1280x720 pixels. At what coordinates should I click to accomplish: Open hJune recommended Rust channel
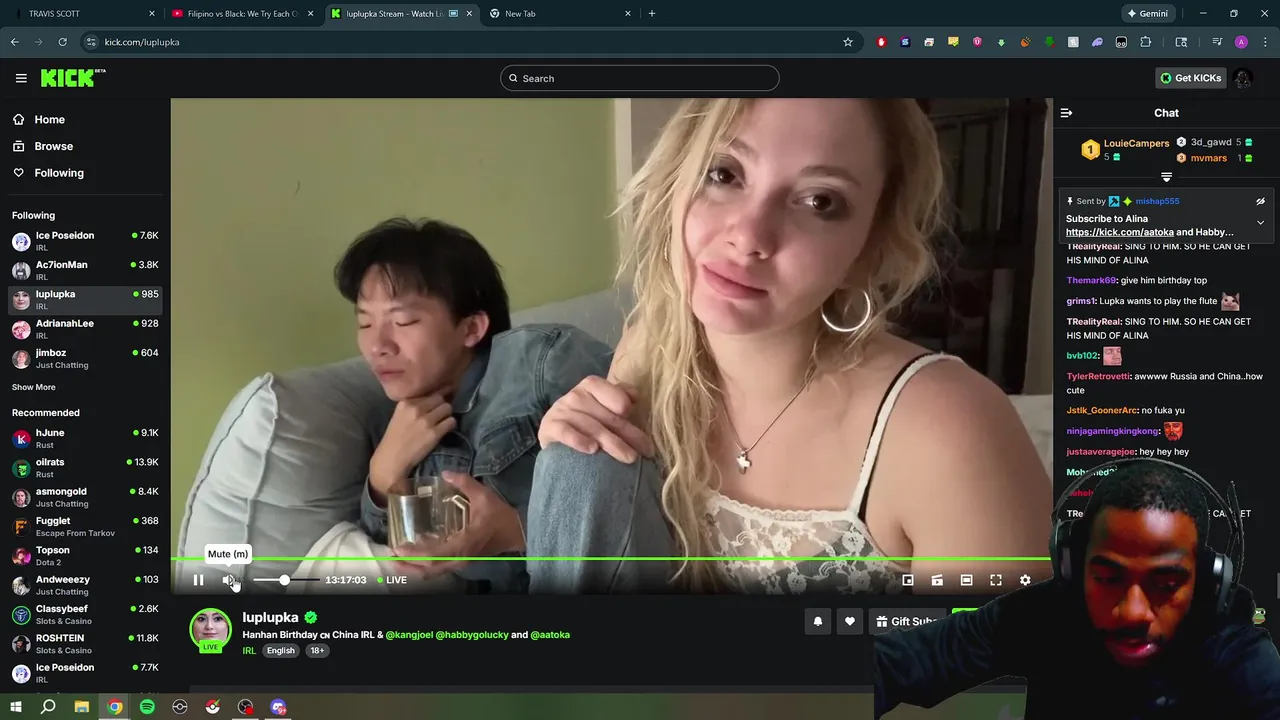tap(85, 438)
